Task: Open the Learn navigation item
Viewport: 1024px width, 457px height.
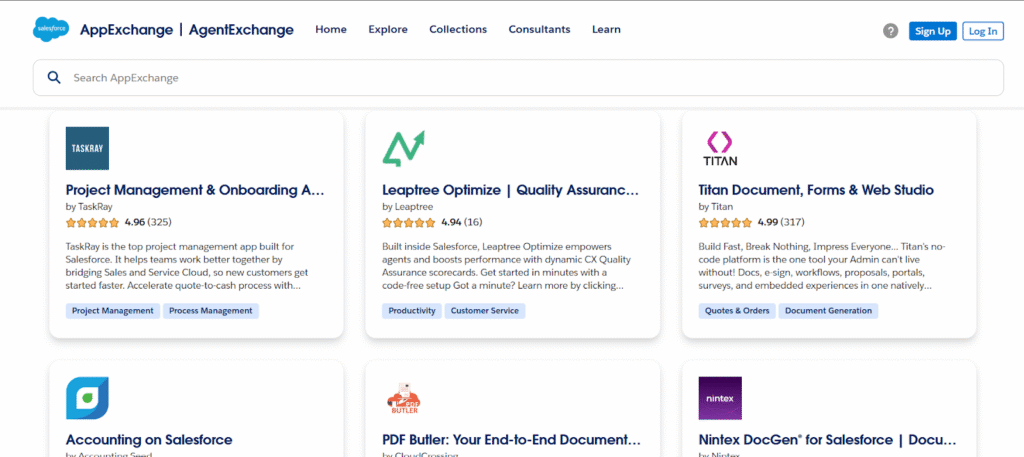Action: 606,30
